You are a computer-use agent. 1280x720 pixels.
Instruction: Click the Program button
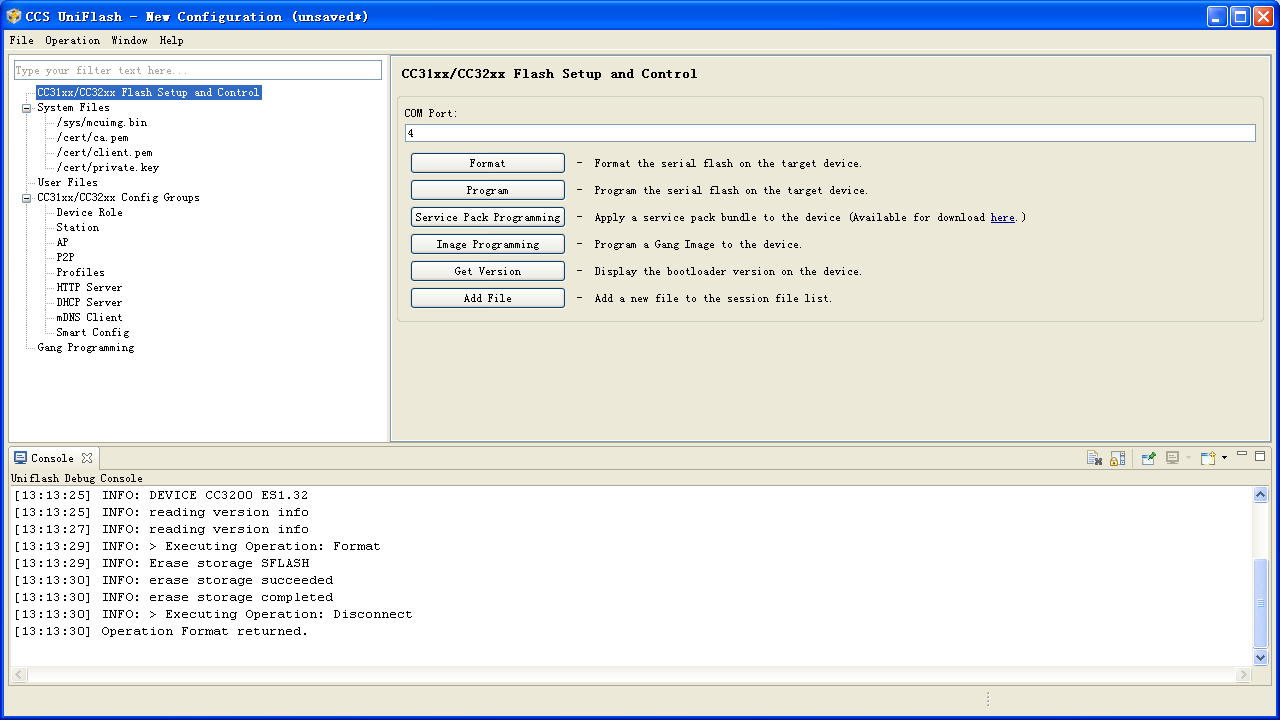[488, 190]
